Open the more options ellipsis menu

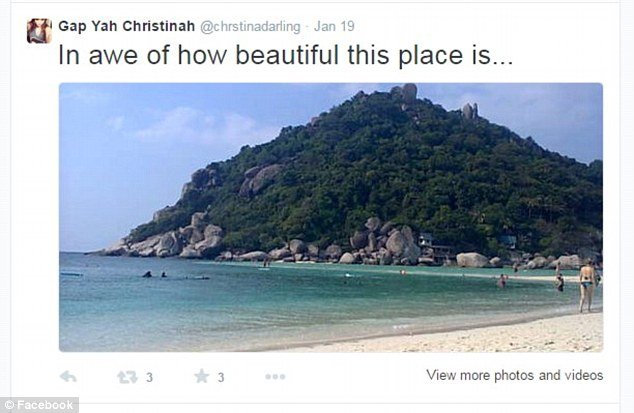(273, 377)
